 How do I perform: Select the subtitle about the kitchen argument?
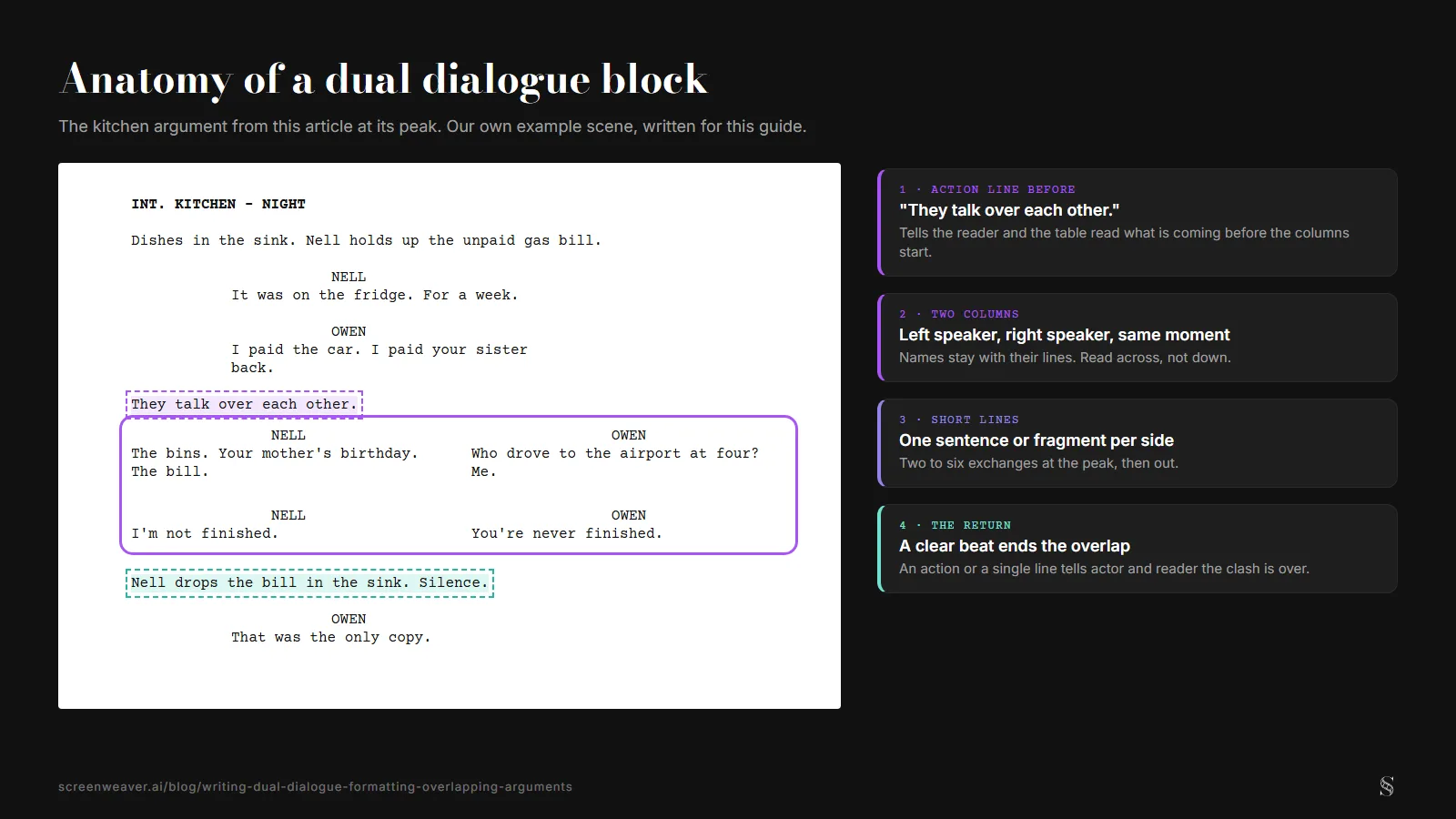click(x=432, y=126)
